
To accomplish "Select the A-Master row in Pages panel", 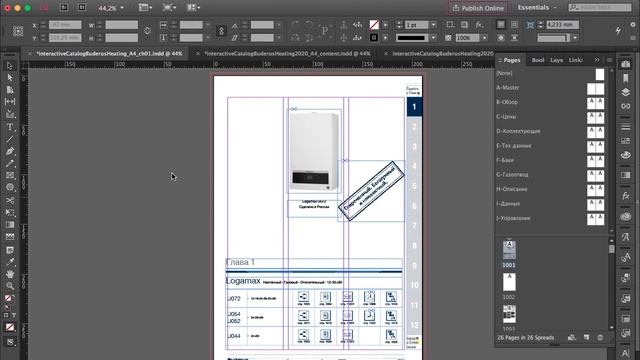I will (551, 88).
